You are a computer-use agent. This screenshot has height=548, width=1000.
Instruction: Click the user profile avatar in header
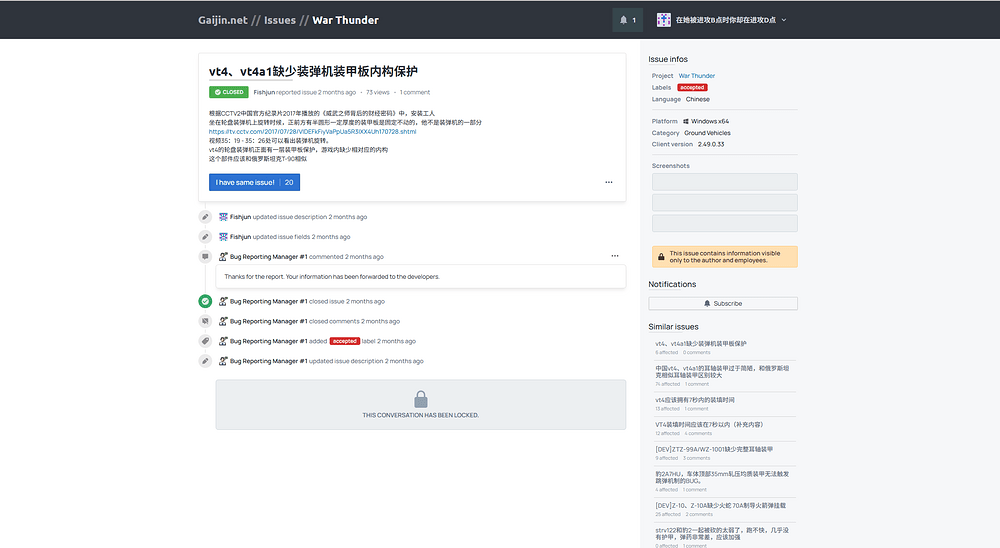click(x=663, y=20)
